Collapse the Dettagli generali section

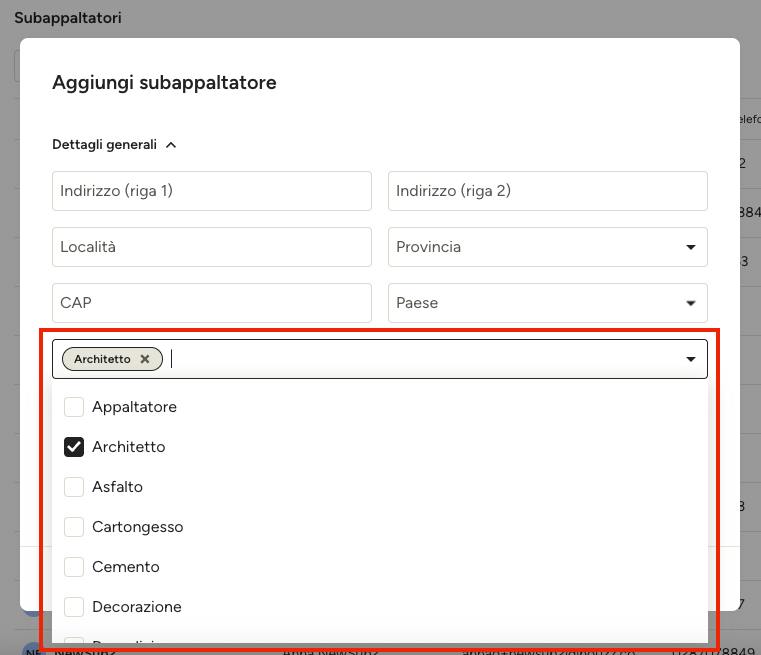171,145
